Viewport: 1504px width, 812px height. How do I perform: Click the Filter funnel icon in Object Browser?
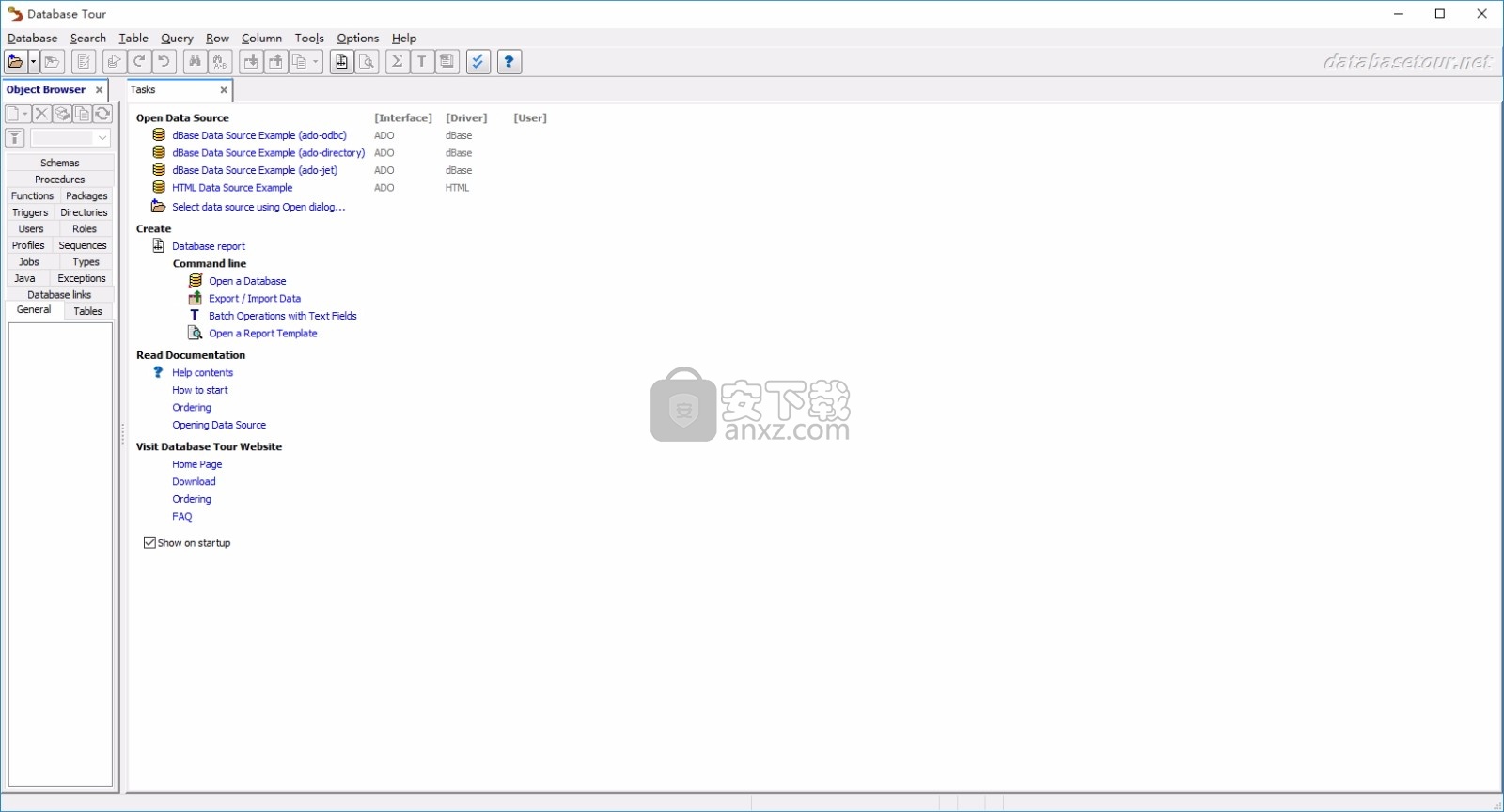[15, 138]
